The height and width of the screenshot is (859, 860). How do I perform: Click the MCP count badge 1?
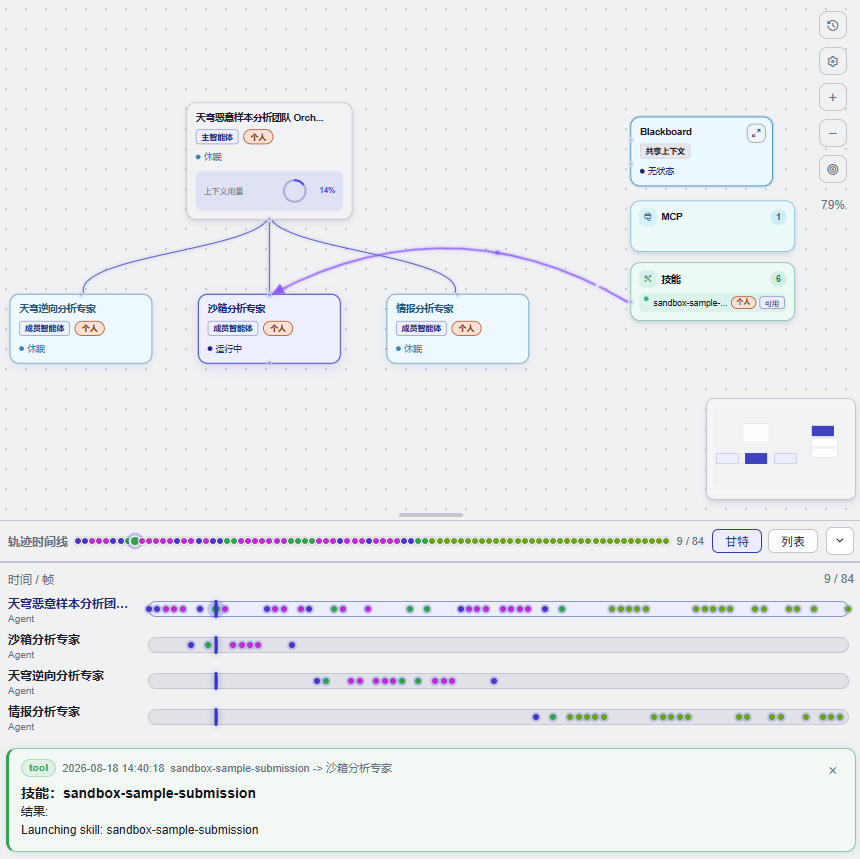778,217
